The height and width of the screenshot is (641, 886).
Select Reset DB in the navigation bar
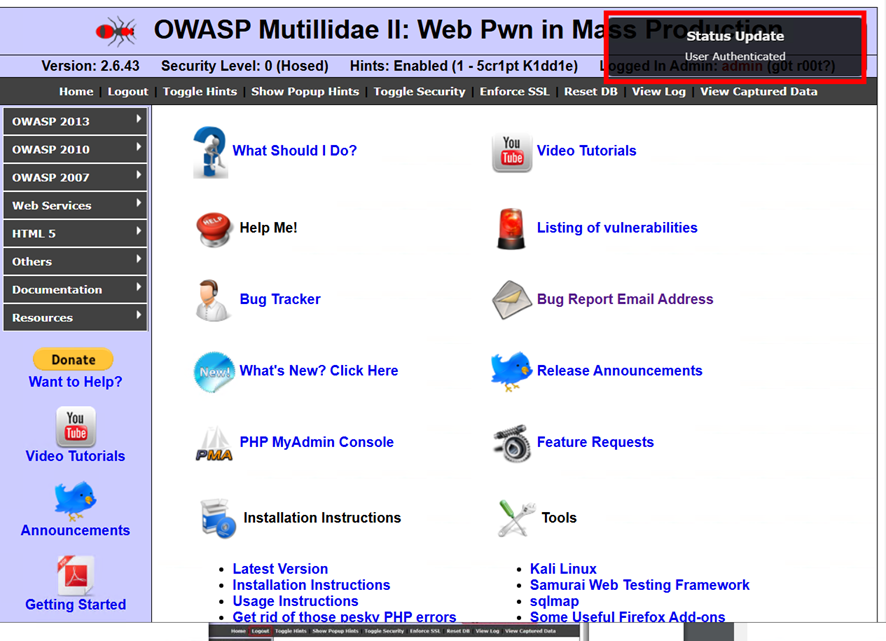coord(590,92)
